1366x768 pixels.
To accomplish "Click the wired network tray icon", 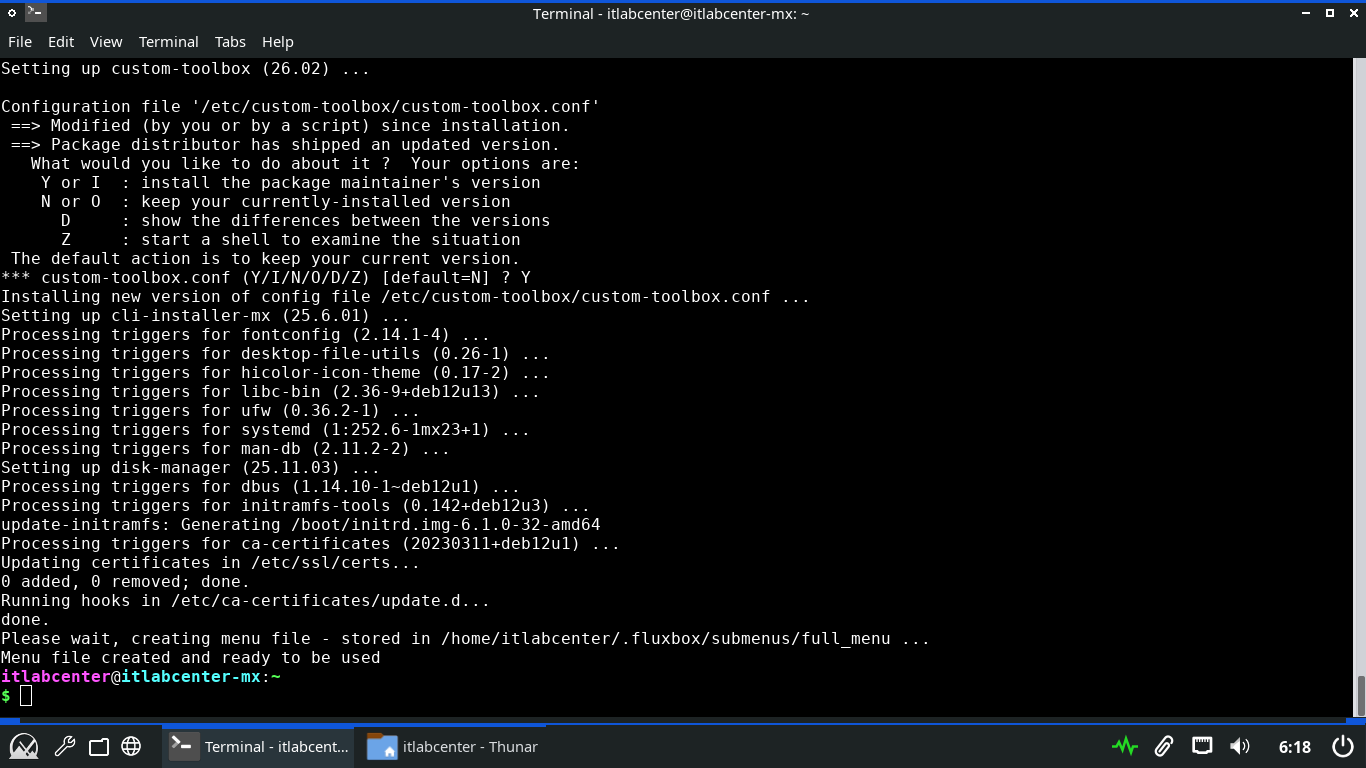I will [x=1202, y=746].
